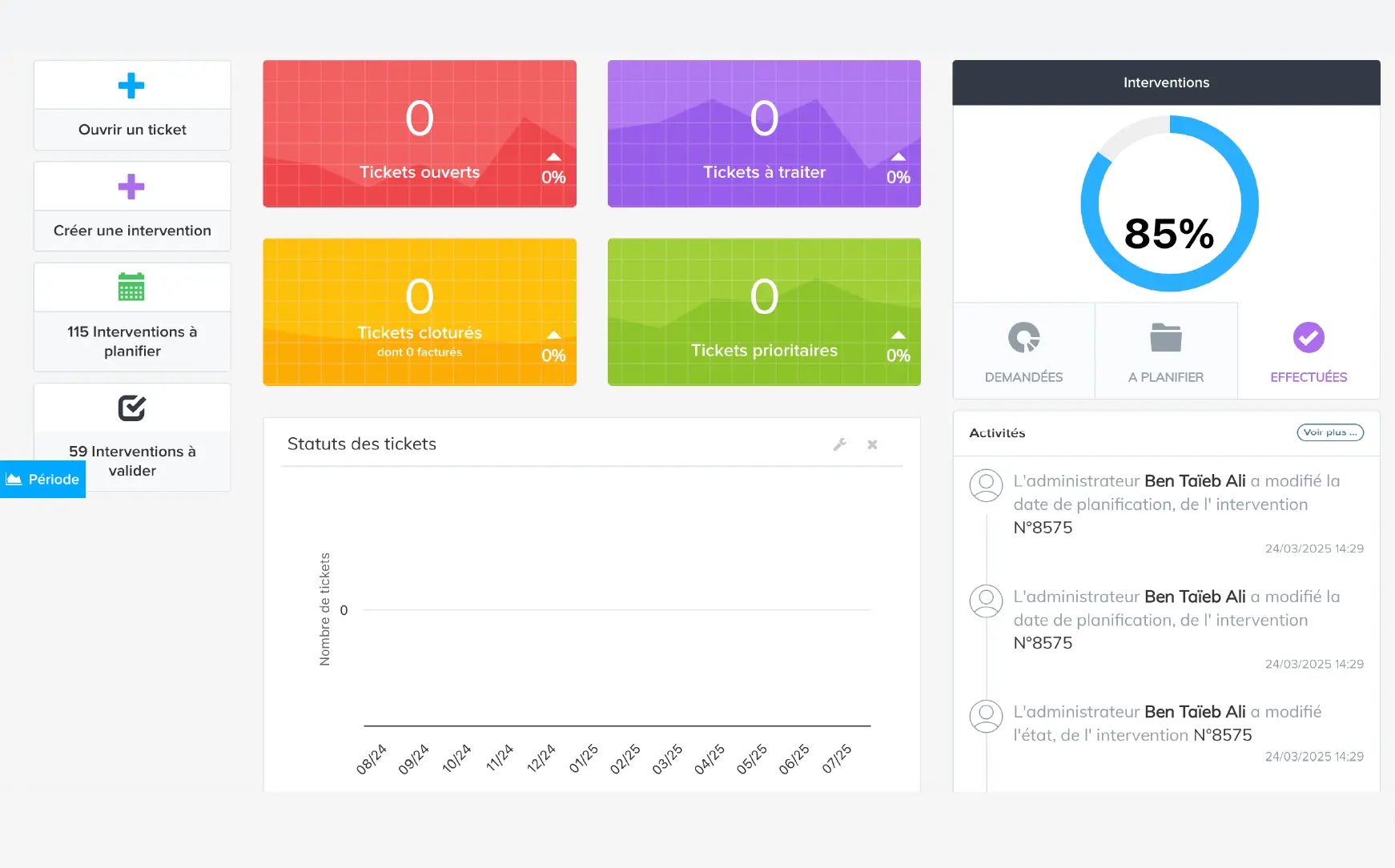Open the purple Tickets à traiter tile
This screenshot has width=1395, height=868.
tap(763, 134)
